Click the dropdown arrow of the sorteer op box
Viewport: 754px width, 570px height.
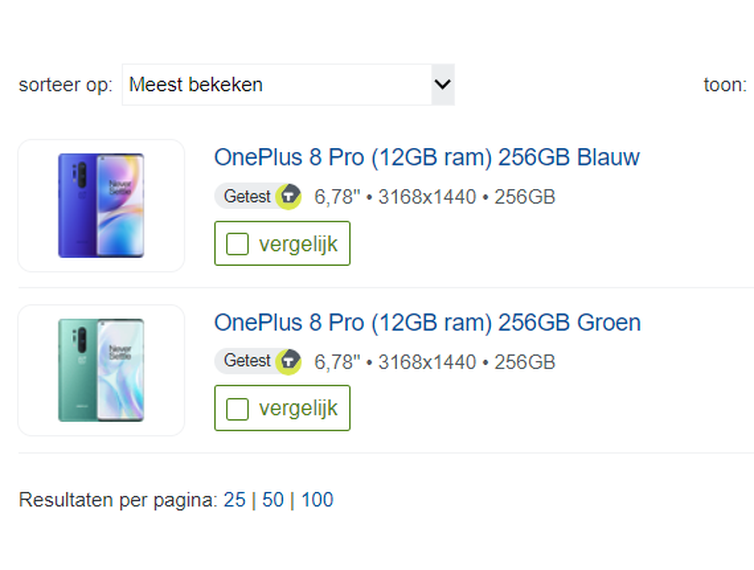442,85
